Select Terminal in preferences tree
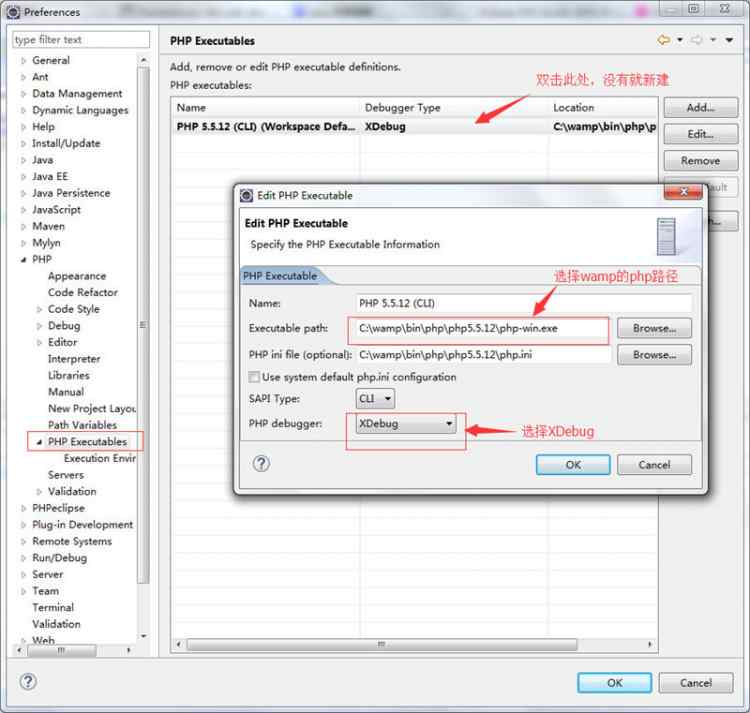The width and height of the screenshot is (750, 713). [53, 608]
